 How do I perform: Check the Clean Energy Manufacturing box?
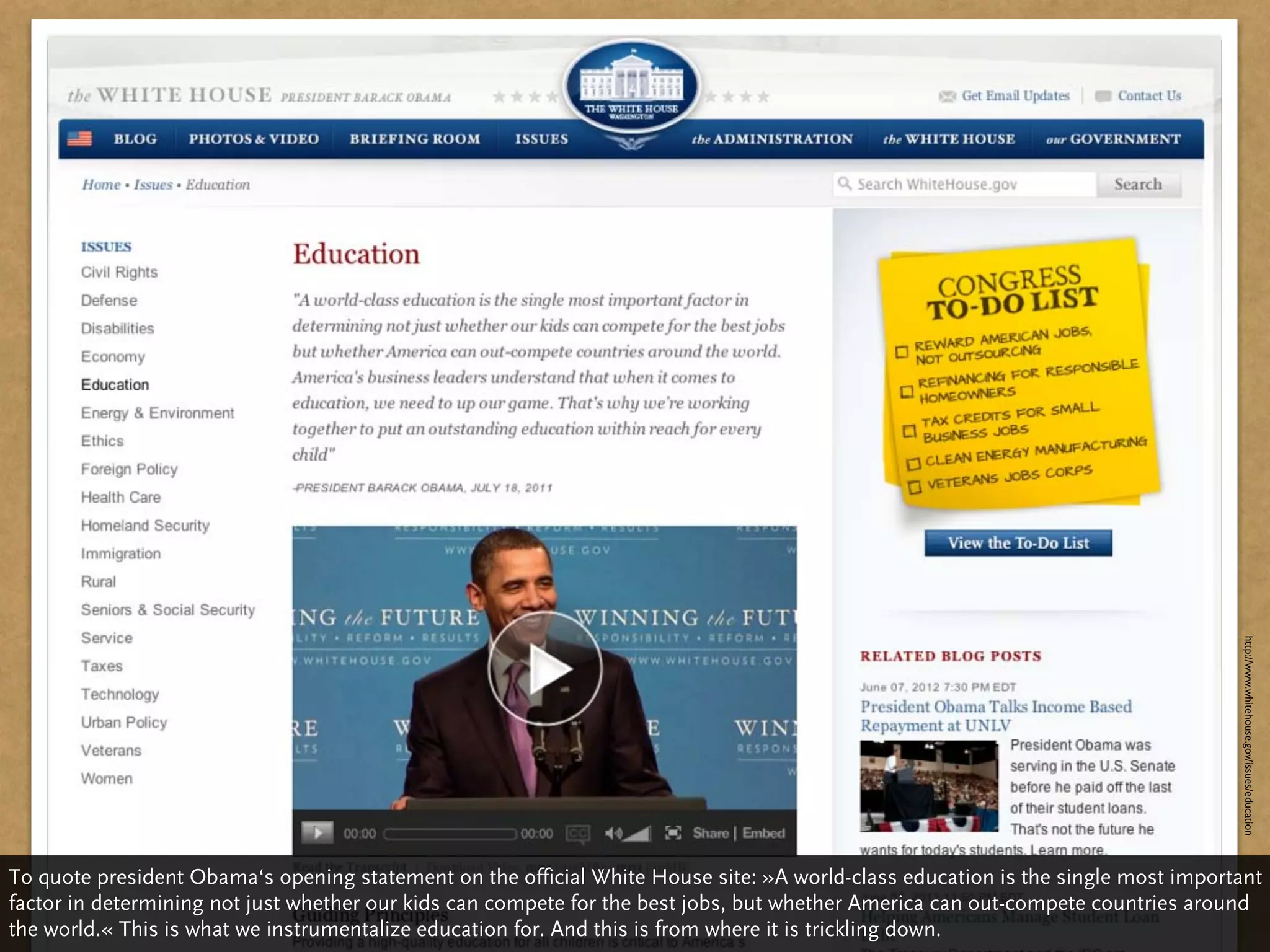click(x=913, y=464)
